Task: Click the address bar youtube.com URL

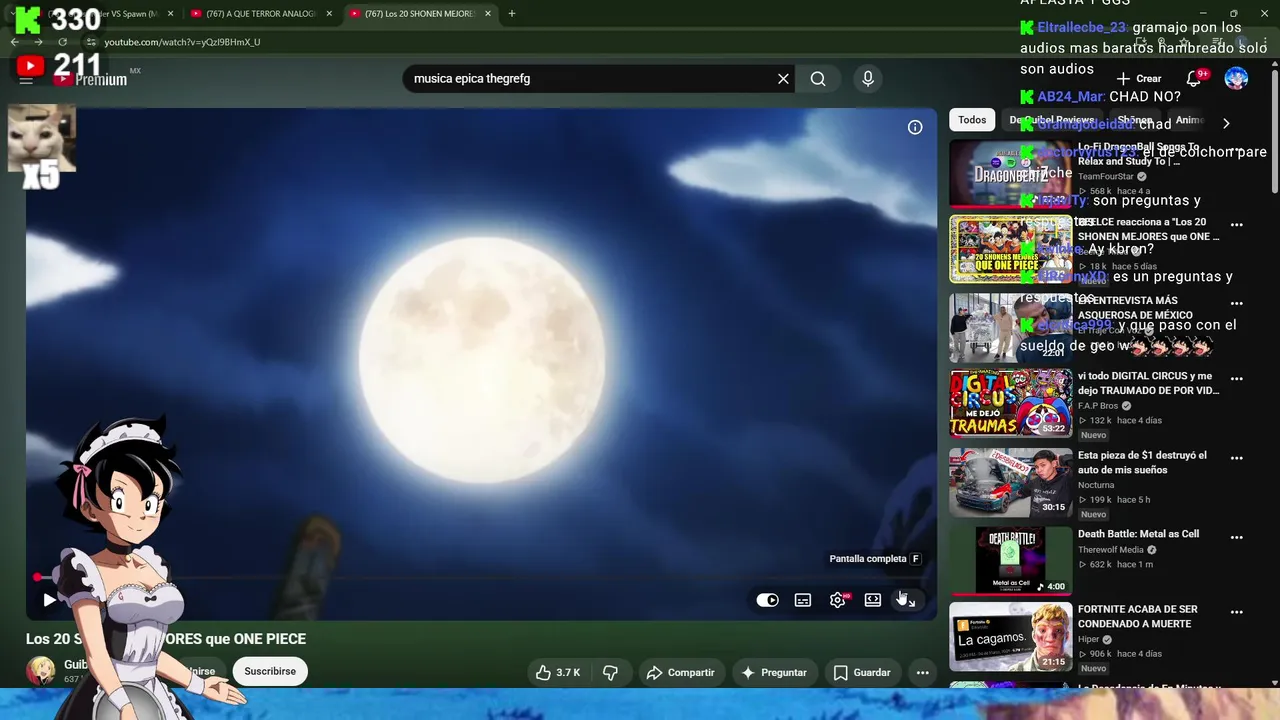Action: tap(182, 42)
